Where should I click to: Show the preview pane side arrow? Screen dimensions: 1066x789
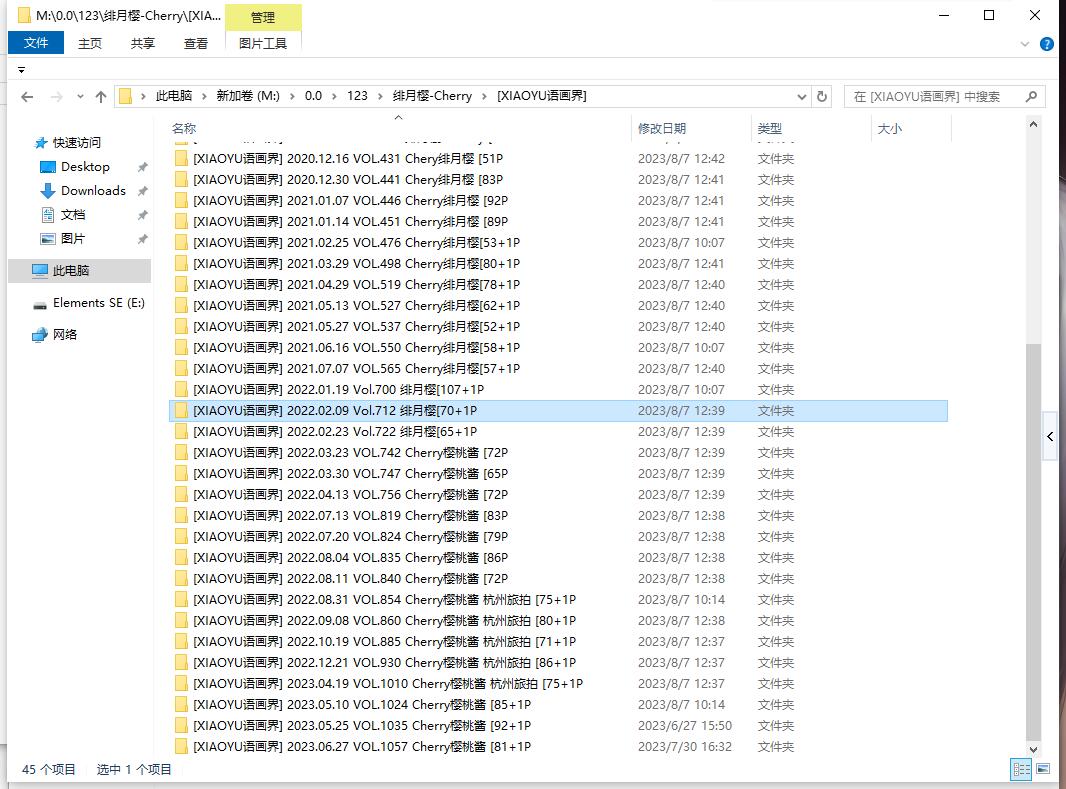tap(1050, 436)
